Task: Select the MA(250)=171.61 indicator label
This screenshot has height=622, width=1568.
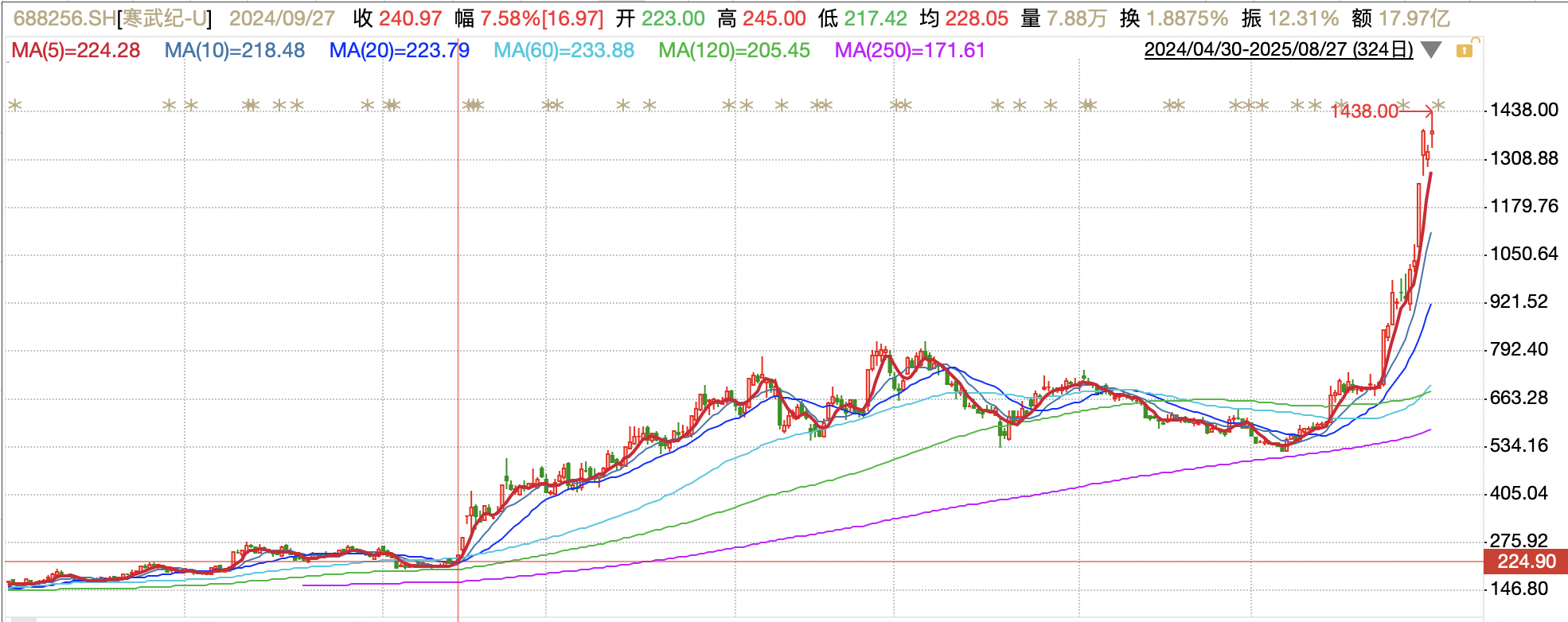Action: click(910, 50)
